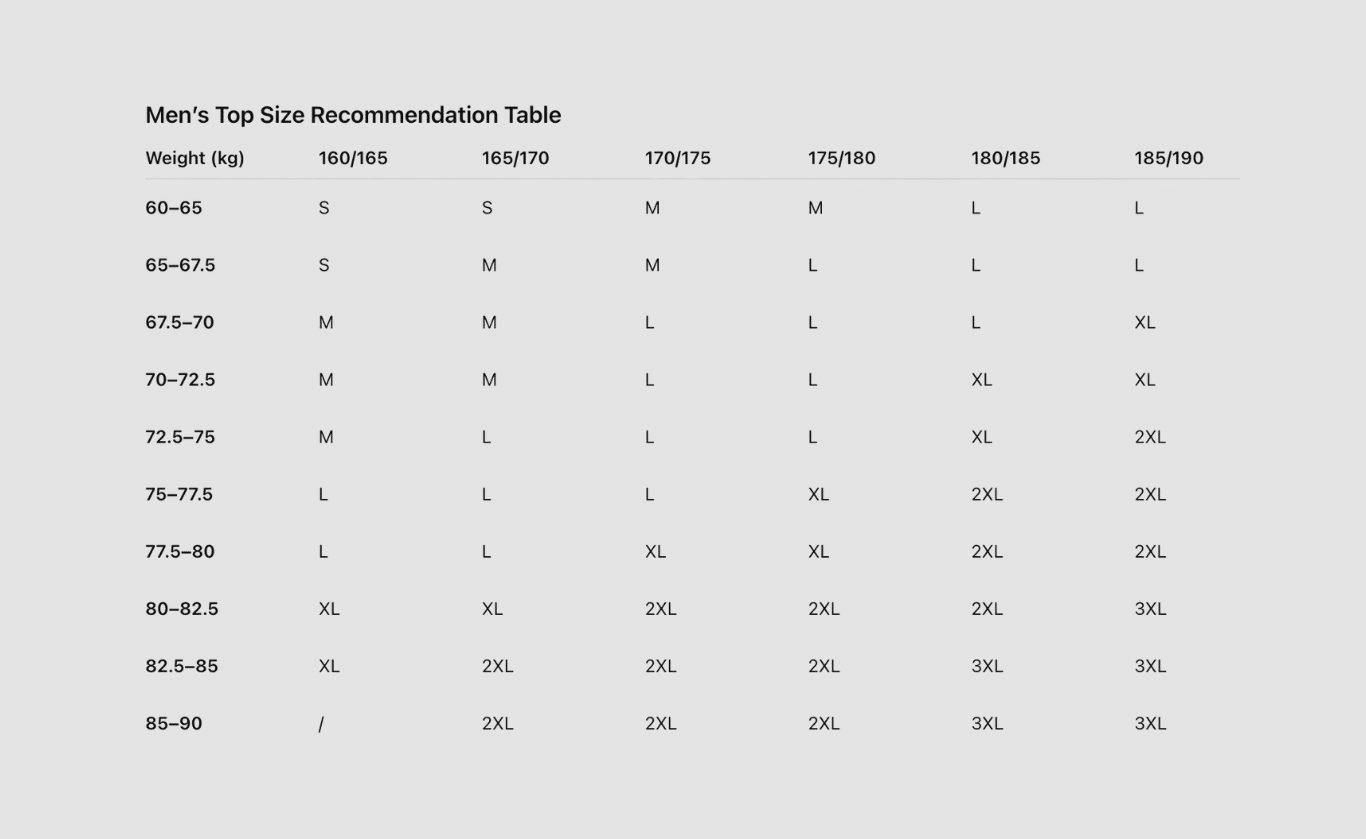The height and width of the screenshot is (839, 1366).
Task: Select the Weight (kg) column header
Action: (195, 158)
